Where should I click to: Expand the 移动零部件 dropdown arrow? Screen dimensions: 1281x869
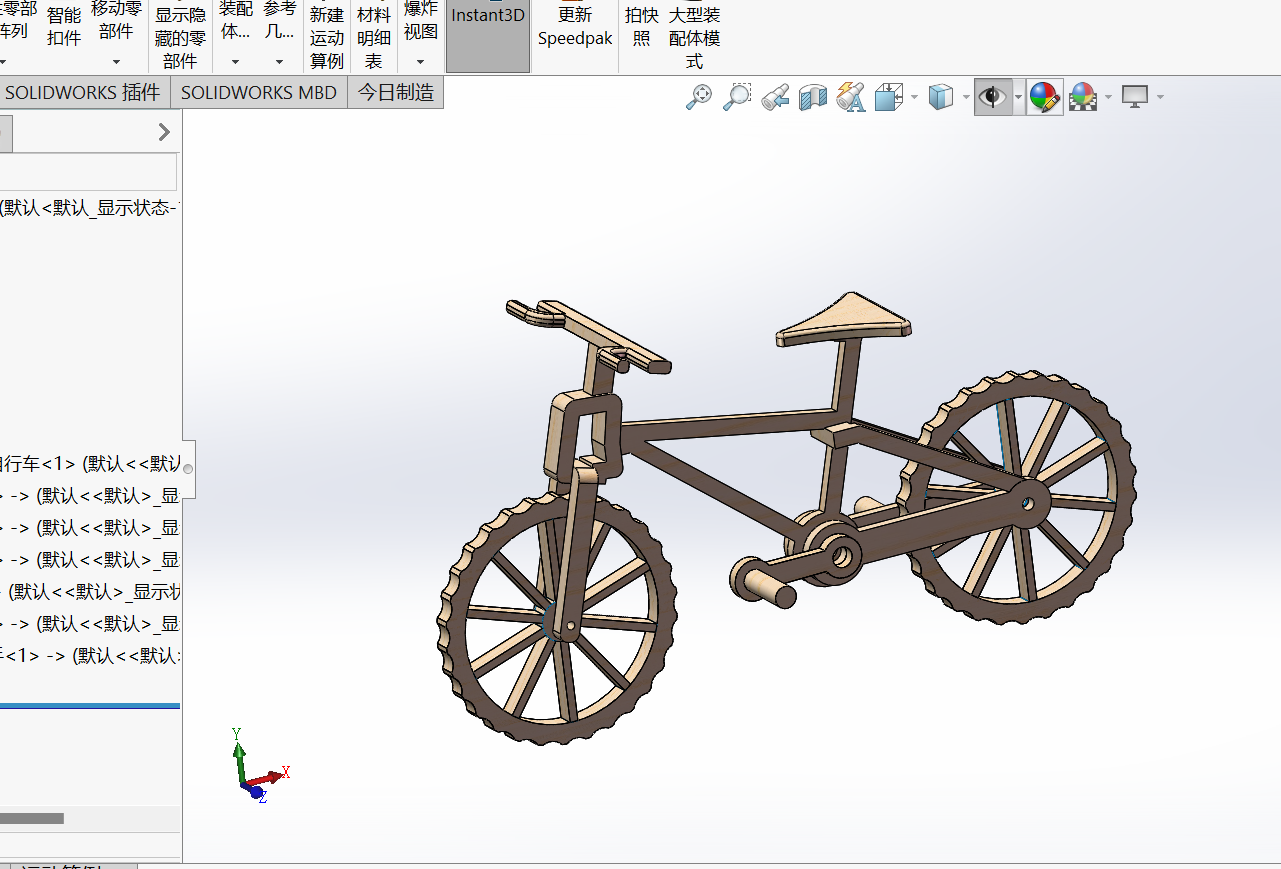116,62
